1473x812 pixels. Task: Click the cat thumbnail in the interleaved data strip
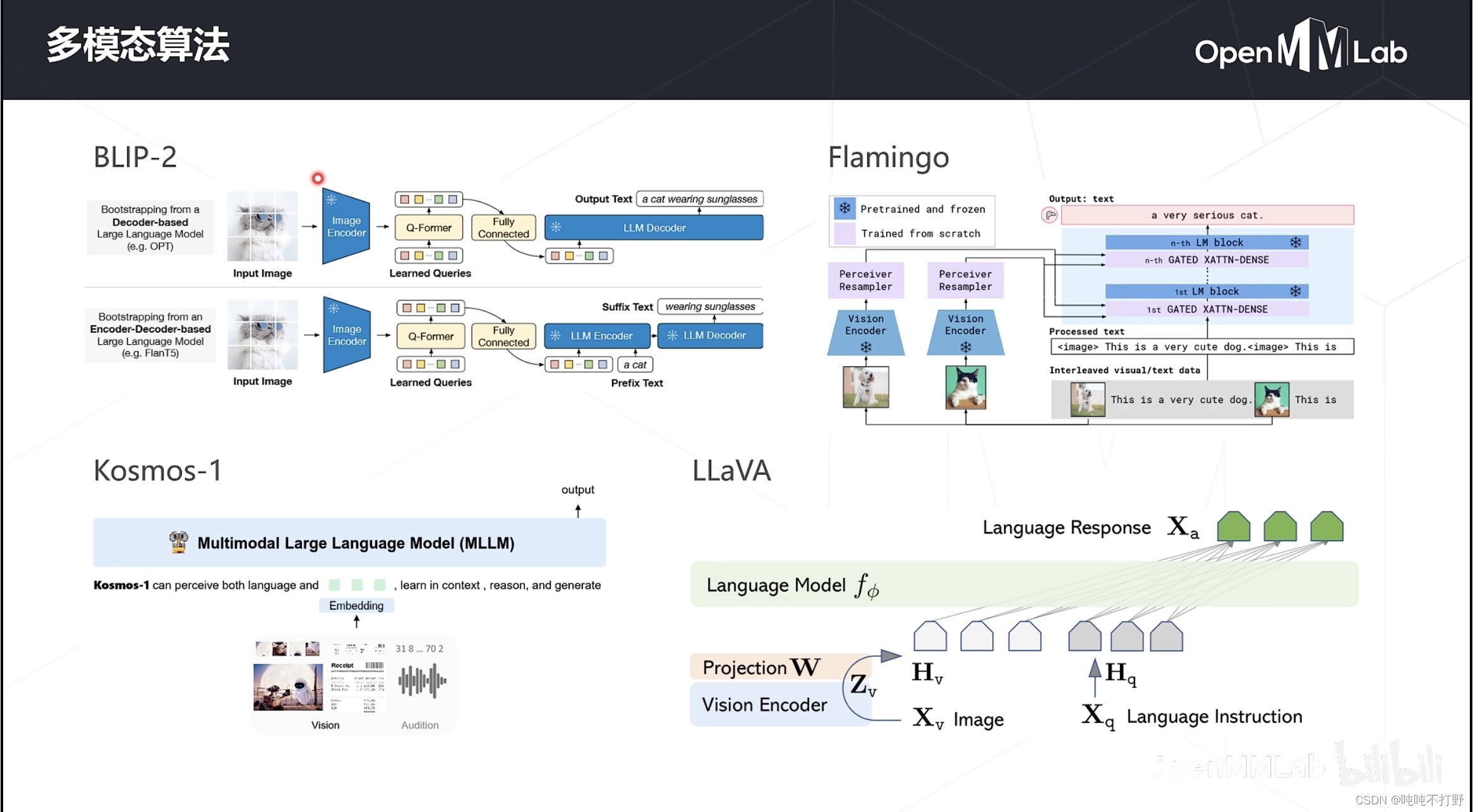(1272, 400)
